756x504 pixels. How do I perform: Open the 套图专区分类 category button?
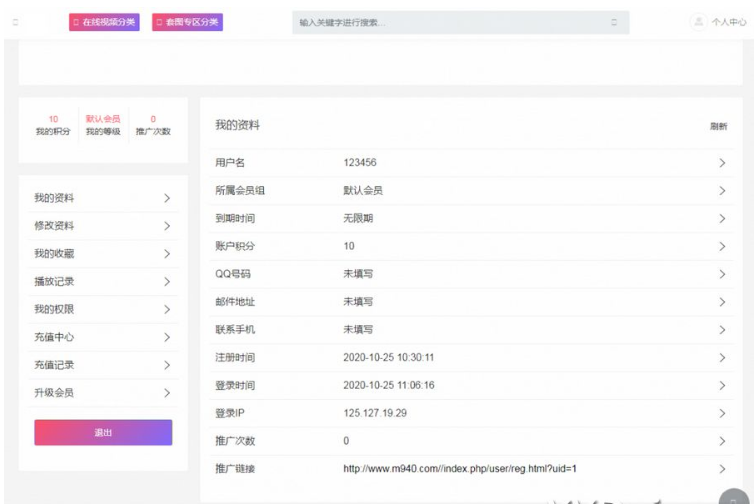coord(188,22)
